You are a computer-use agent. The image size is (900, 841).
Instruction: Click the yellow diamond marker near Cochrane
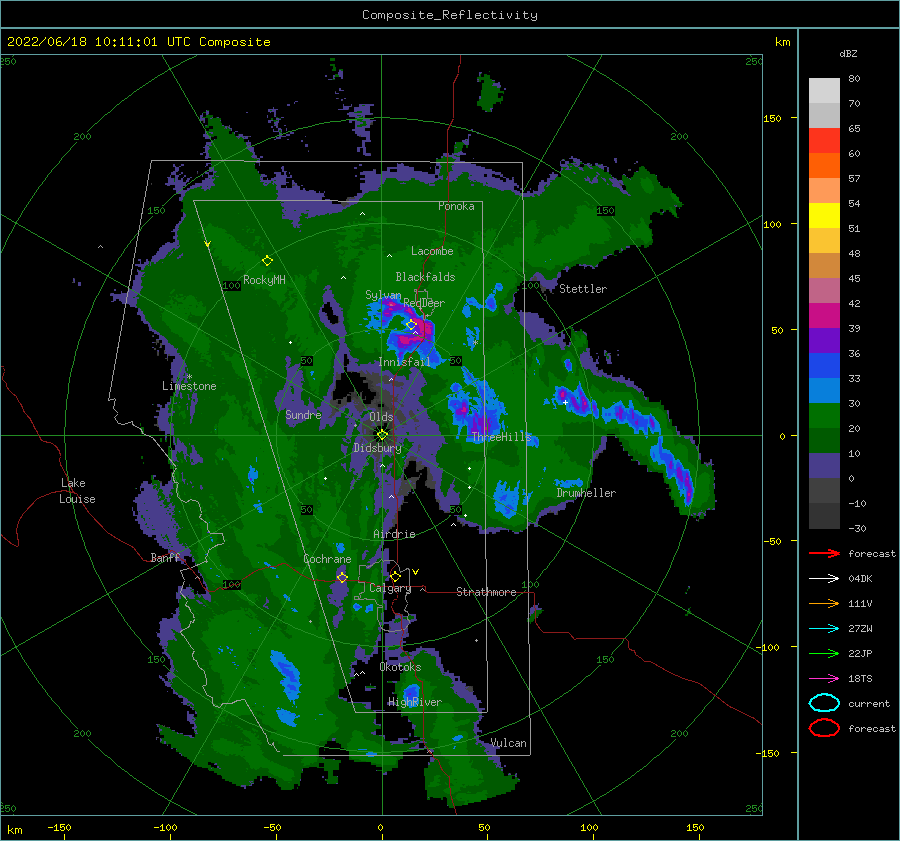[342, 577]
